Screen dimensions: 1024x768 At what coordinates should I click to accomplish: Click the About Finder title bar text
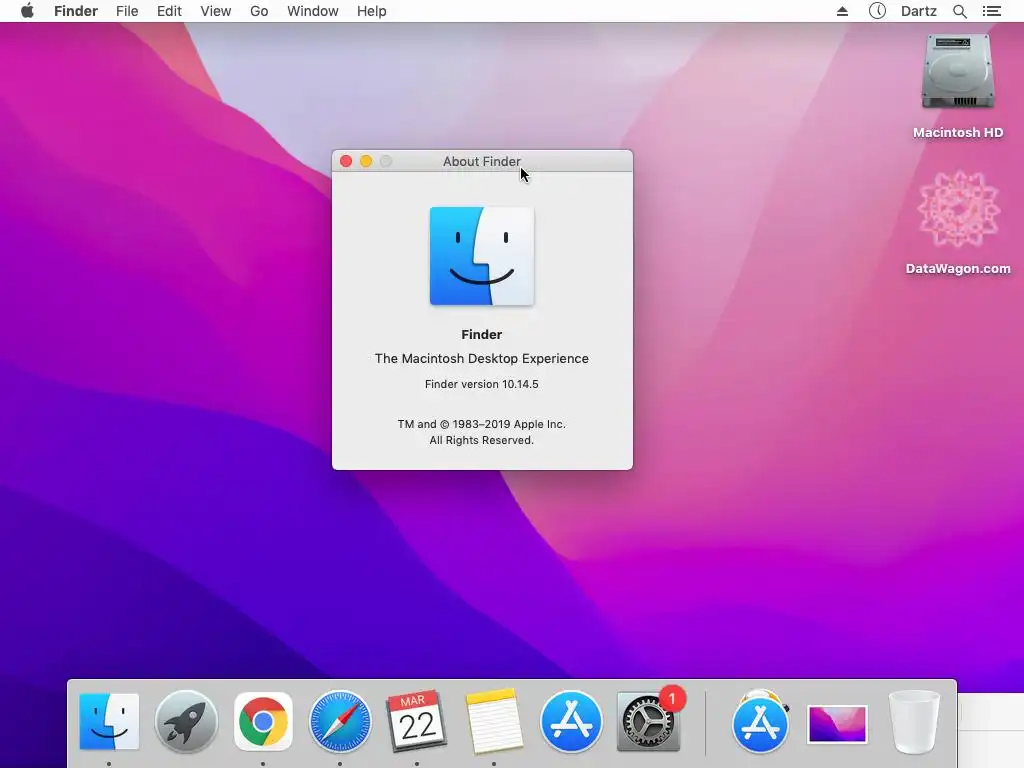pos(482,161)
